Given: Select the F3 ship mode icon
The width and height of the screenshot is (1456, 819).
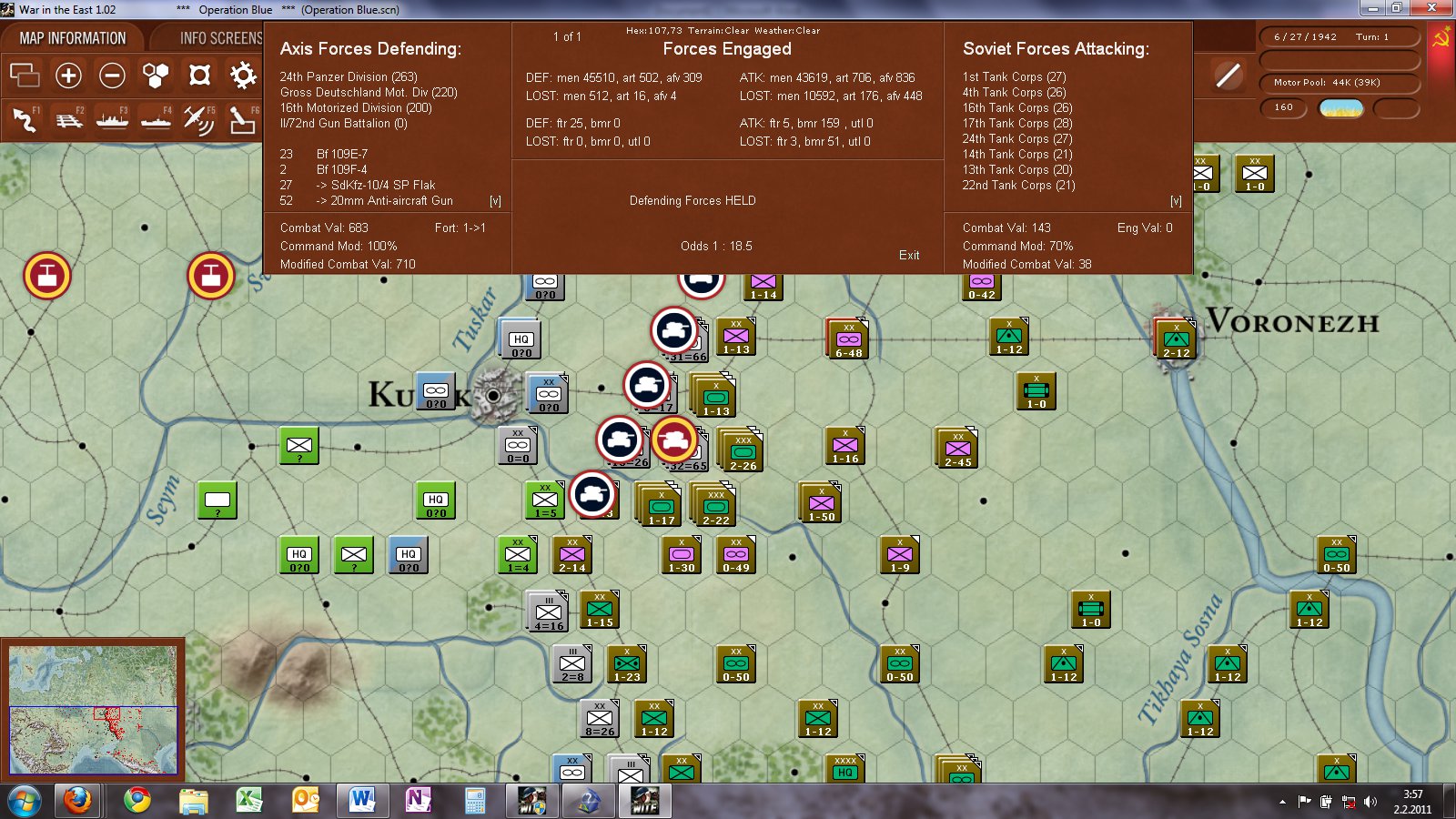Looking at the screenshot, I should (x=112, y=119).
